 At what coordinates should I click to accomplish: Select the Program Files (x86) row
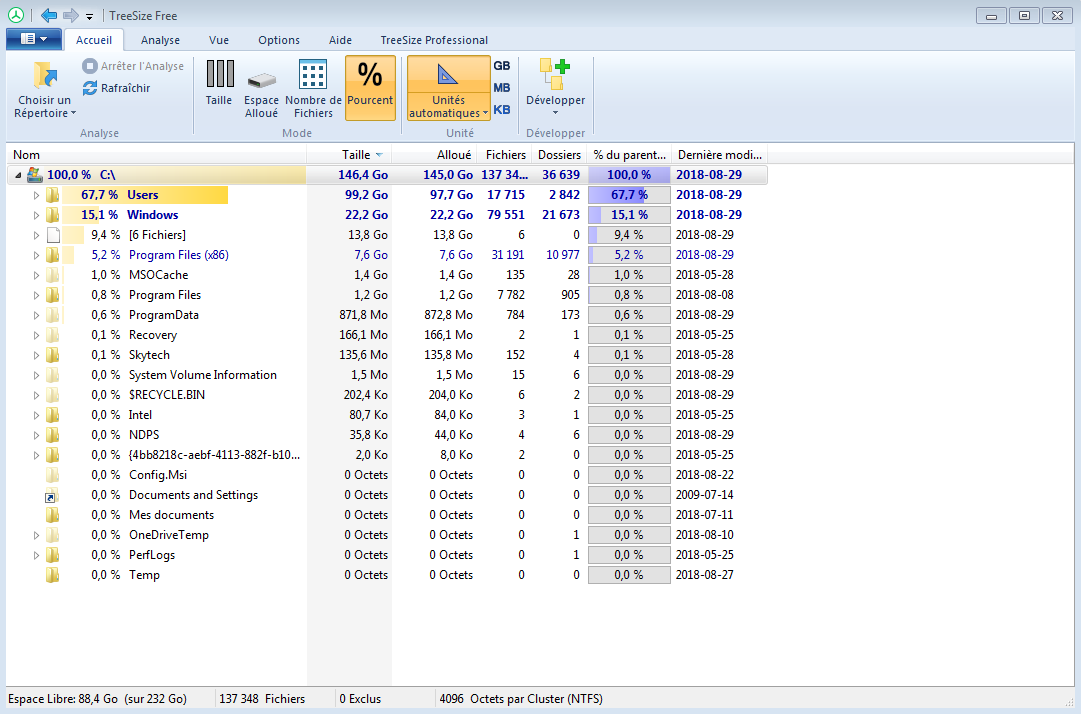[178, 255]
